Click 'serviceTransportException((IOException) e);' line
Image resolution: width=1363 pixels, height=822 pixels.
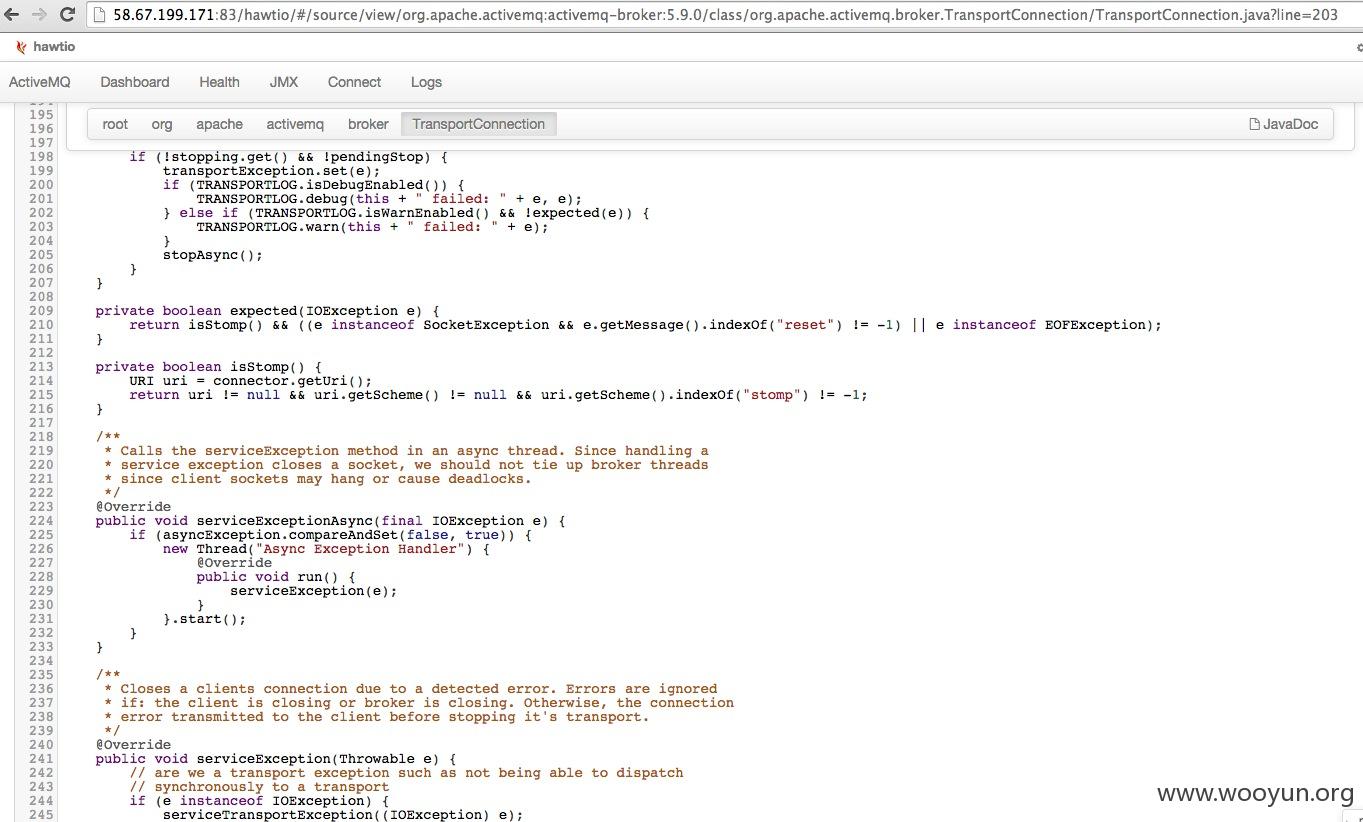[343, 814]
